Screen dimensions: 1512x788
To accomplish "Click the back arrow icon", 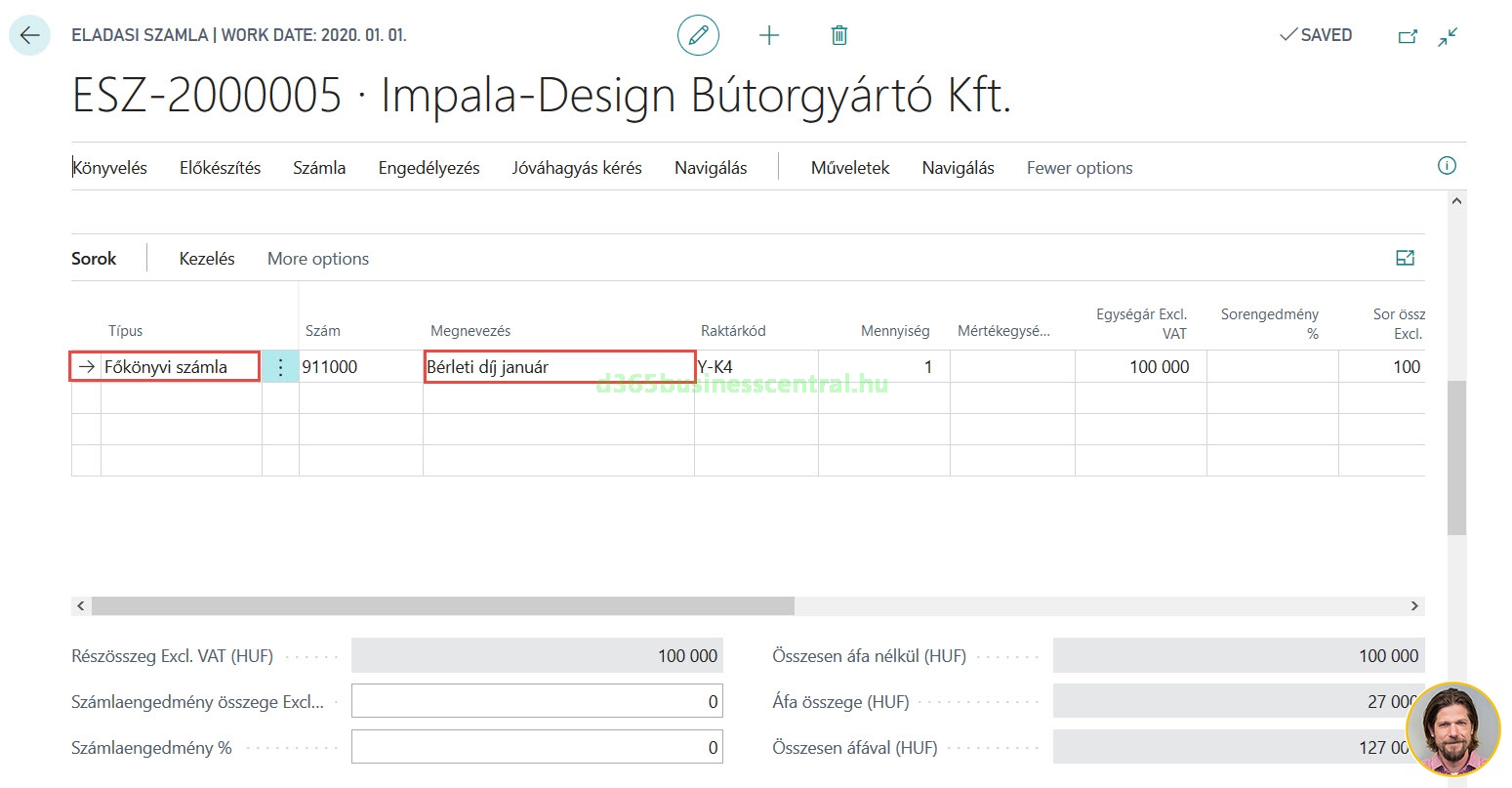I will pyautogui.click(x=29, y=35).
